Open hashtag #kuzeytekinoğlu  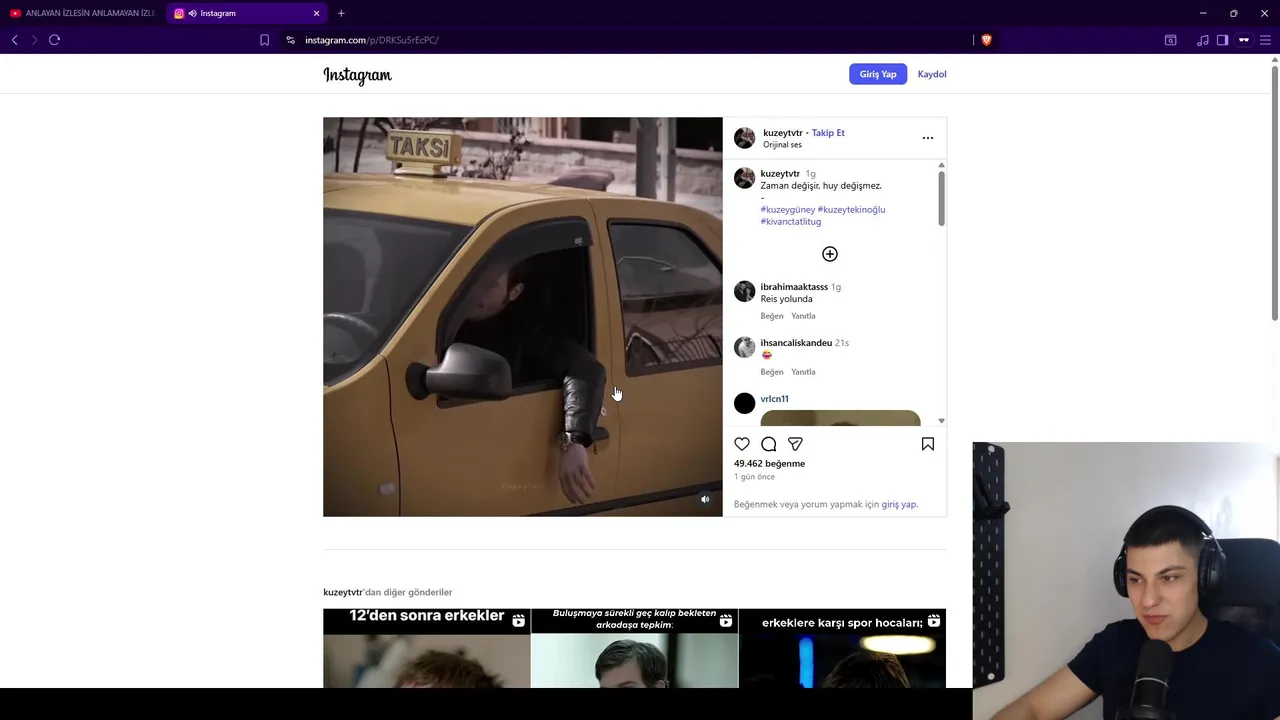pyautogui.click(x=851, y=210)
